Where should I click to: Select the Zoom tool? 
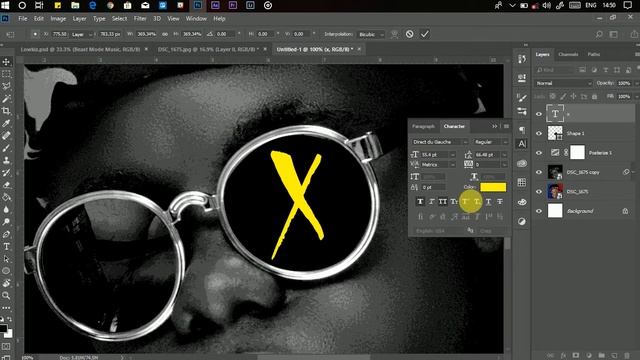point(6,295)
